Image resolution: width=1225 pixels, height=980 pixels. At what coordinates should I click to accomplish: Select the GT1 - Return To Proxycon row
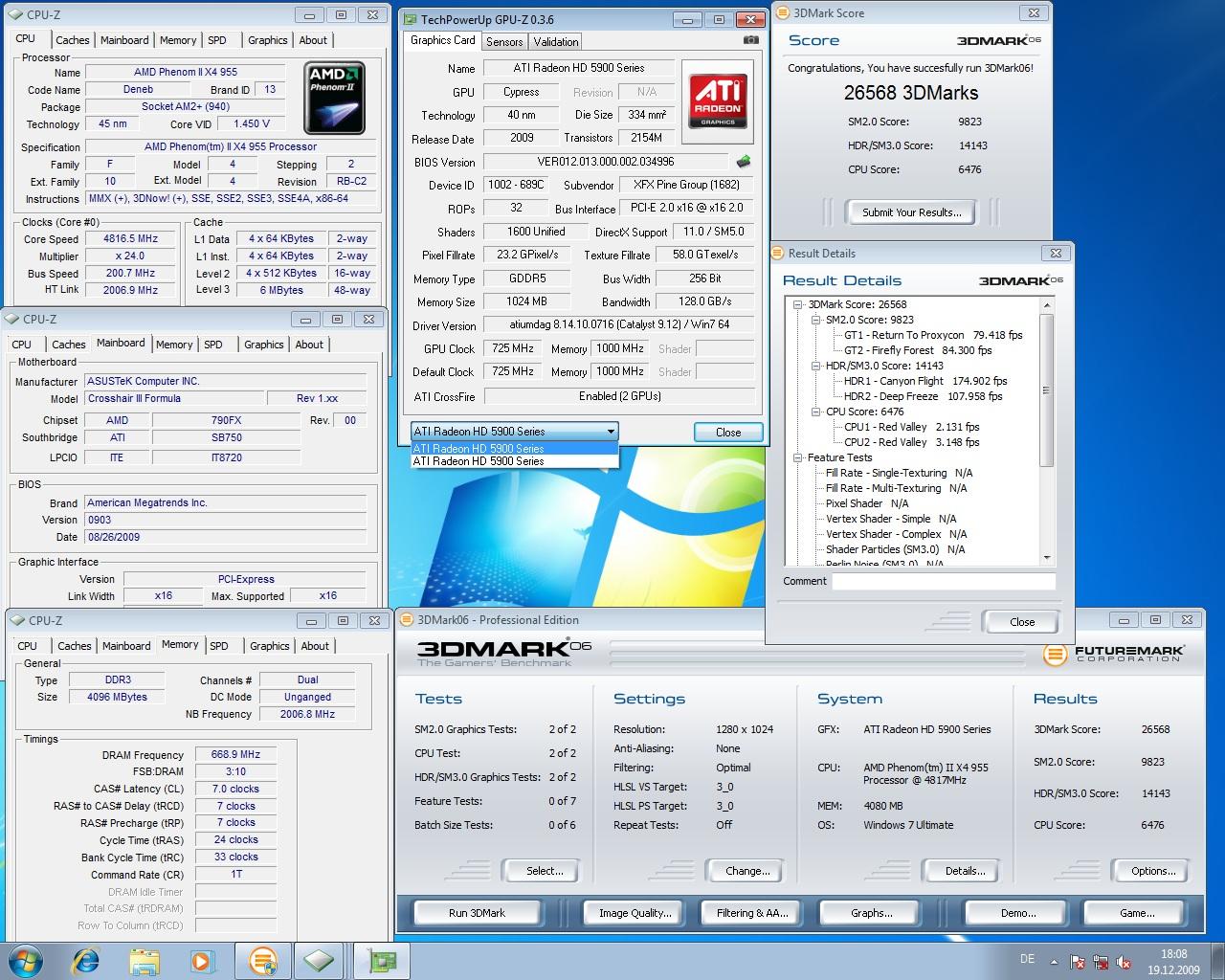tap(932, 335)
